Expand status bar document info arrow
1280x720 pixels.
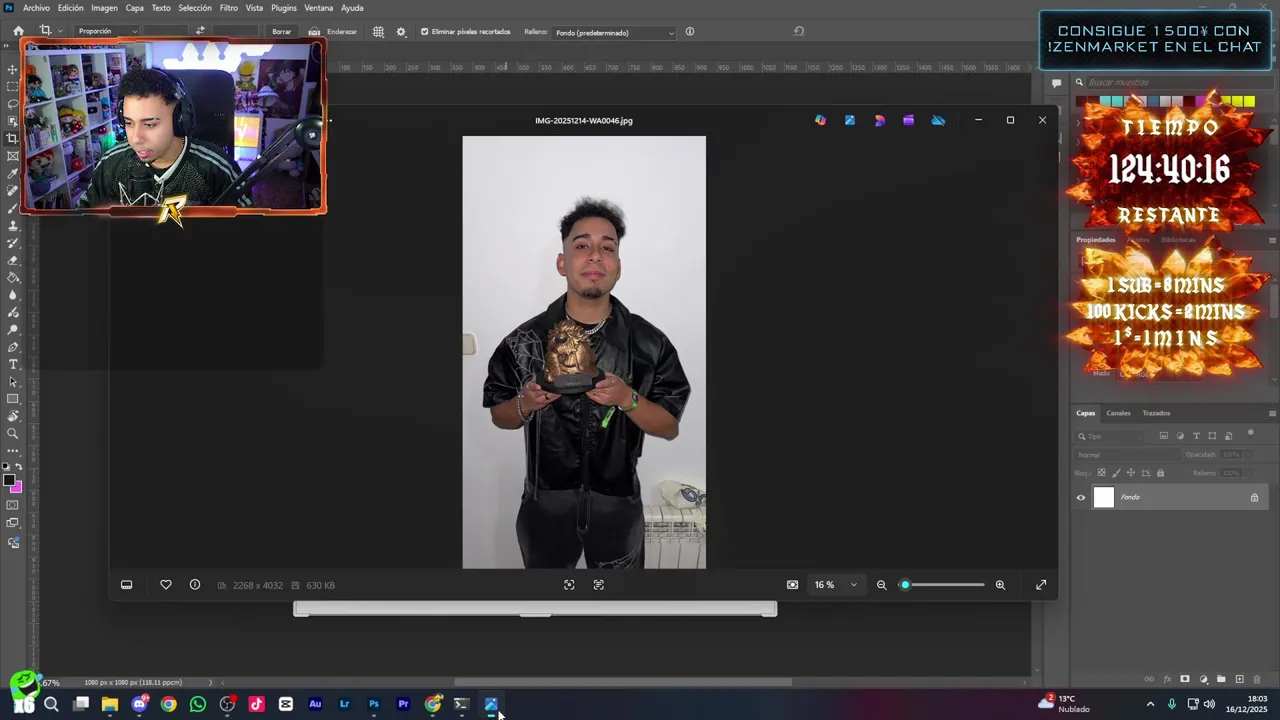(210, 683)
